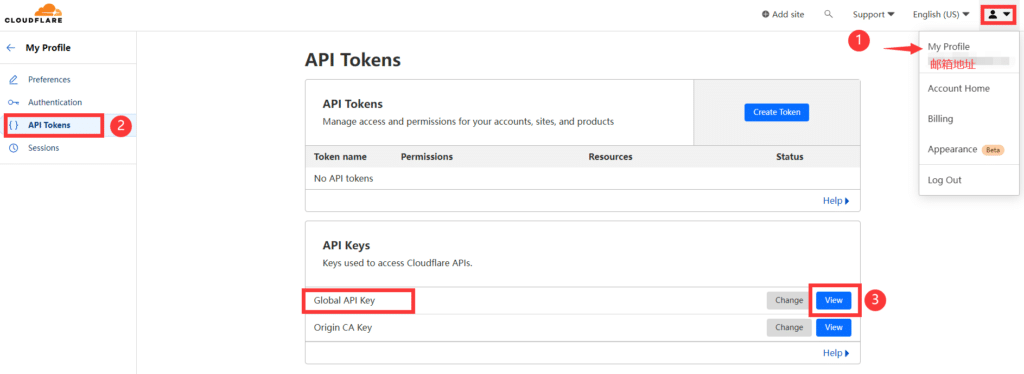Click the Resources column header
This screenshot has width=1024, height=374.
(x=610, y=157)
